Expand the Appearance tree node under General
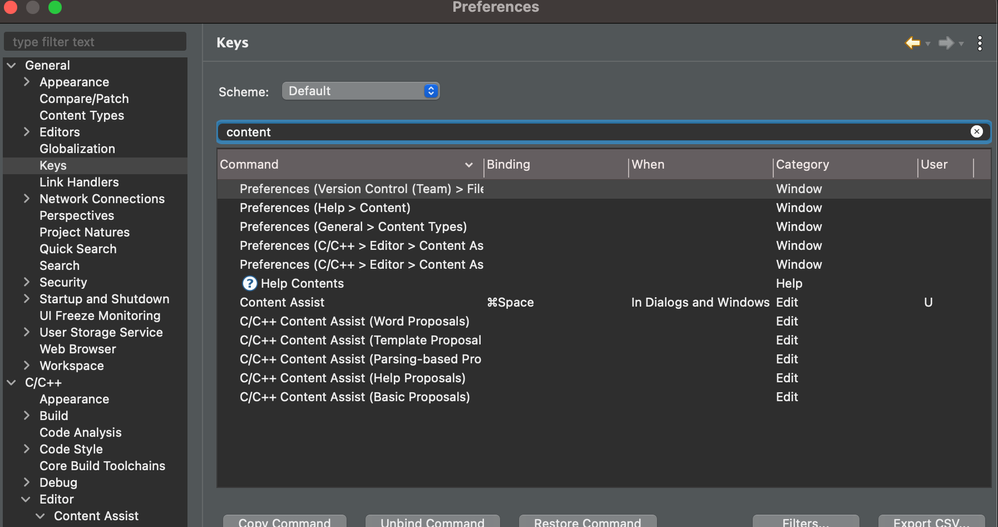The image size is (998, 527). (x=27, y=82)
